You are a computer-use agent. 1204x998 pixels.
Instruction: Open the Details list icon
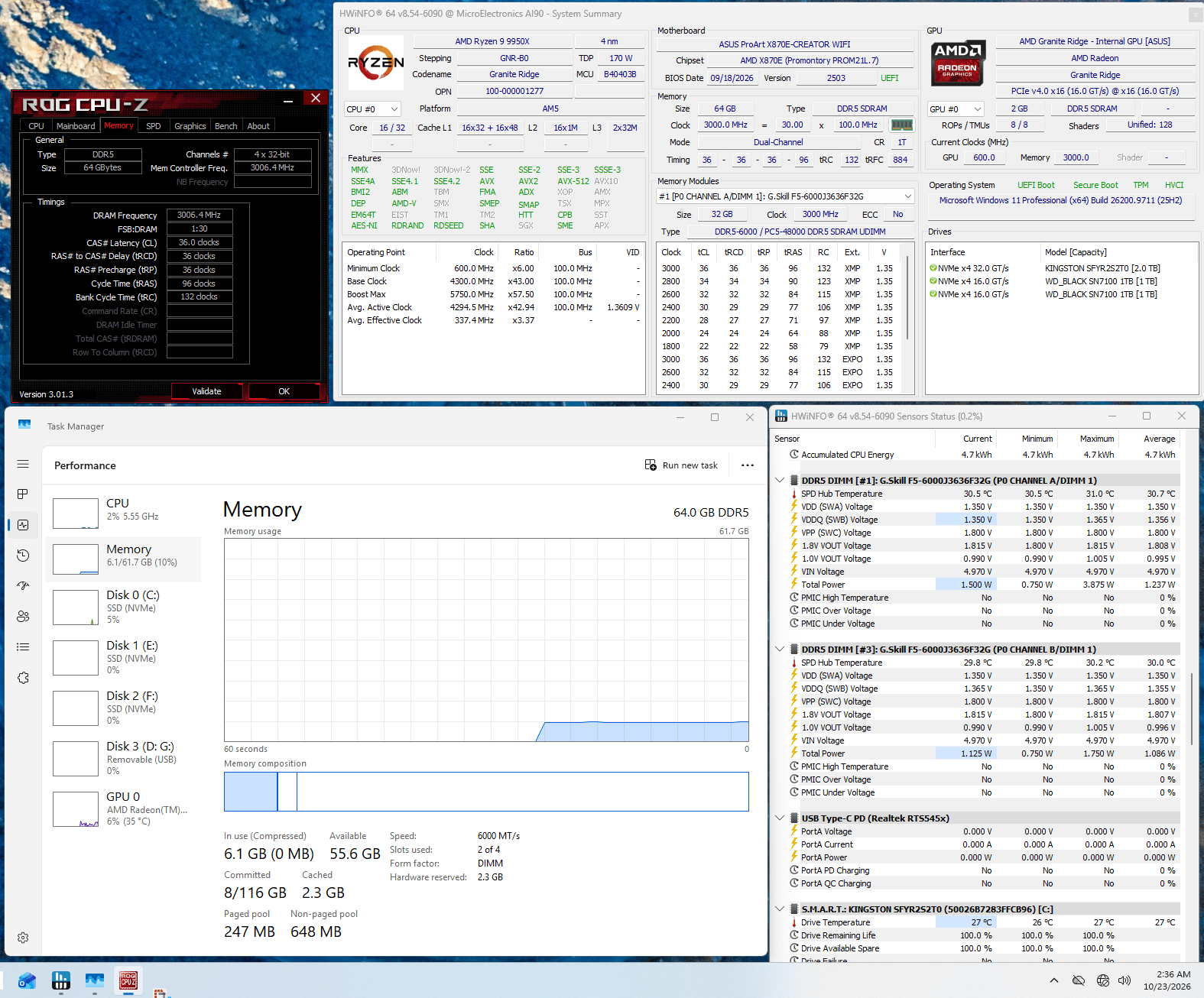23,647
